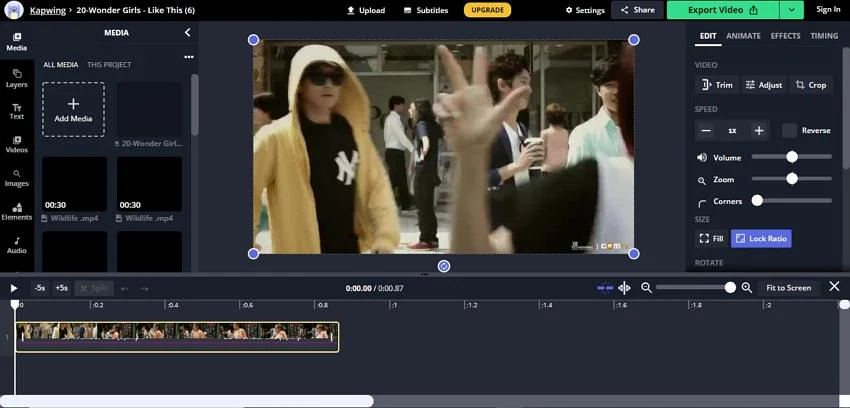Open the Audio sidebar panel

pyautogui.click(x=17, y=245)
